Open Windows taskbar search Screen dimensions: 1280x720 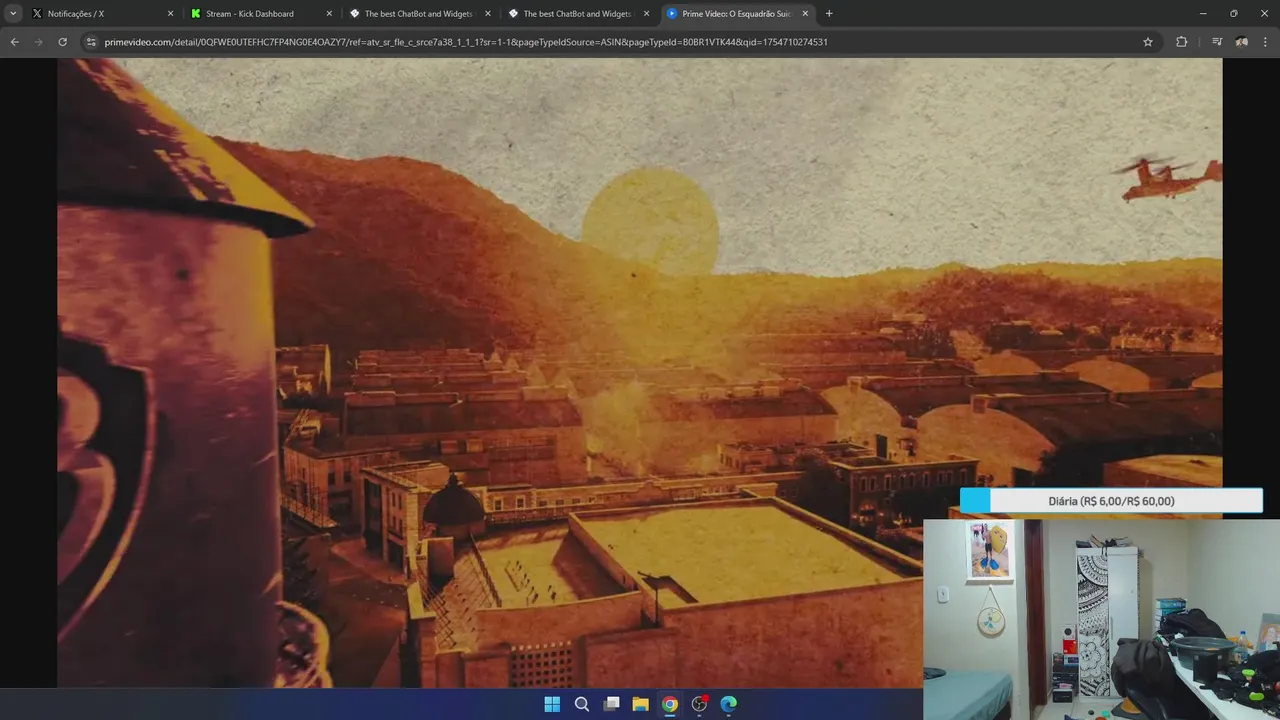click(582, 704)
